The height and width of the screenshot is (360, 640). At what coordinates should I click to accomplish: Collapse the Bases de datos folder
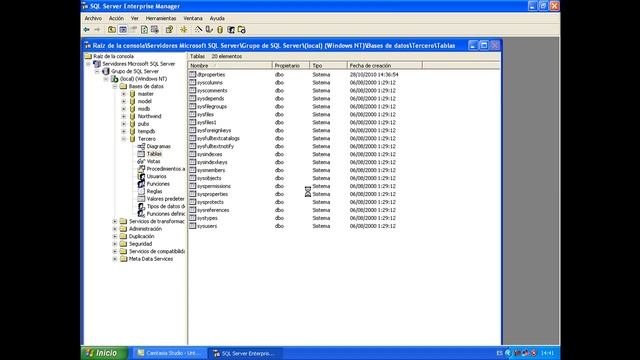pos(115,87)
